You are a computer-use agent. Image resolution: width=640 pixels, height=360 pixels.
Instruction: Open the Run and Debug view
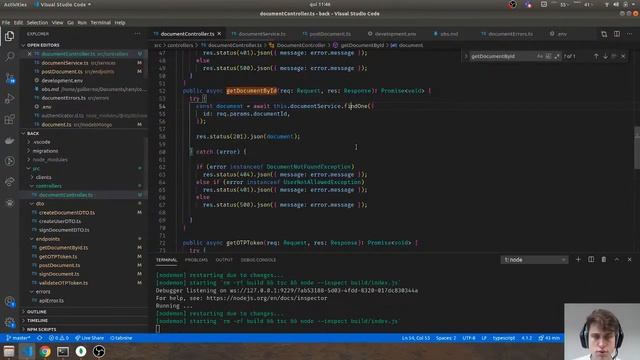[x=9, y=98]
